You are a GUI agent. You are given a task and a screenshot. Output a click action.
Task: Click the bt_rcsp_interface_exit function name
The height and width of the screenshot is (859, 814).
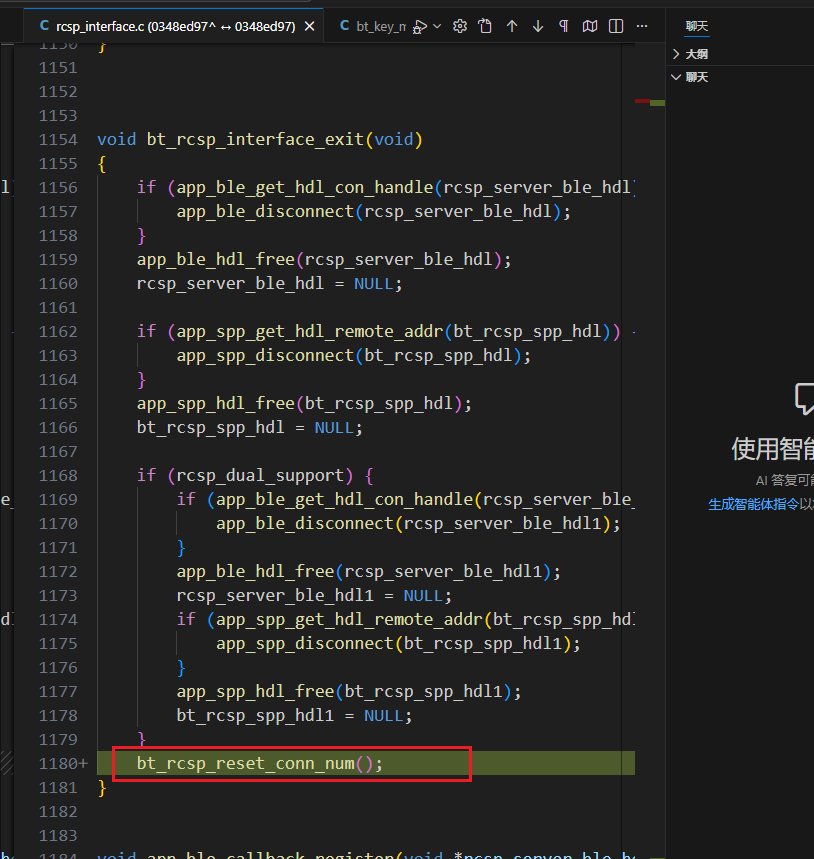click(x=255, y=140)
